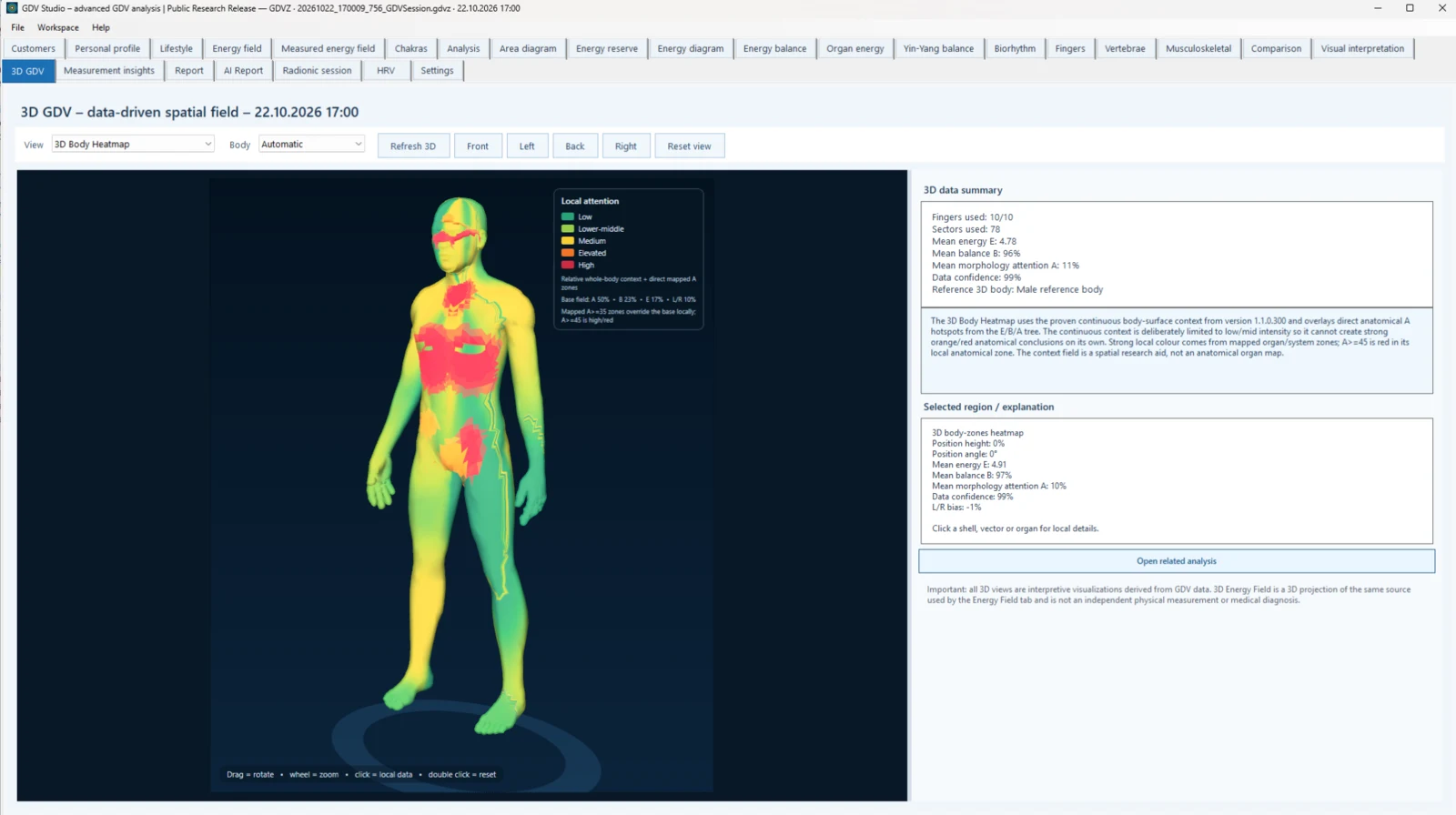Expand the Body dropdown set to Automatic
Image resolution: width=1456 pixels, height=815 pixels.
(311, 145)
